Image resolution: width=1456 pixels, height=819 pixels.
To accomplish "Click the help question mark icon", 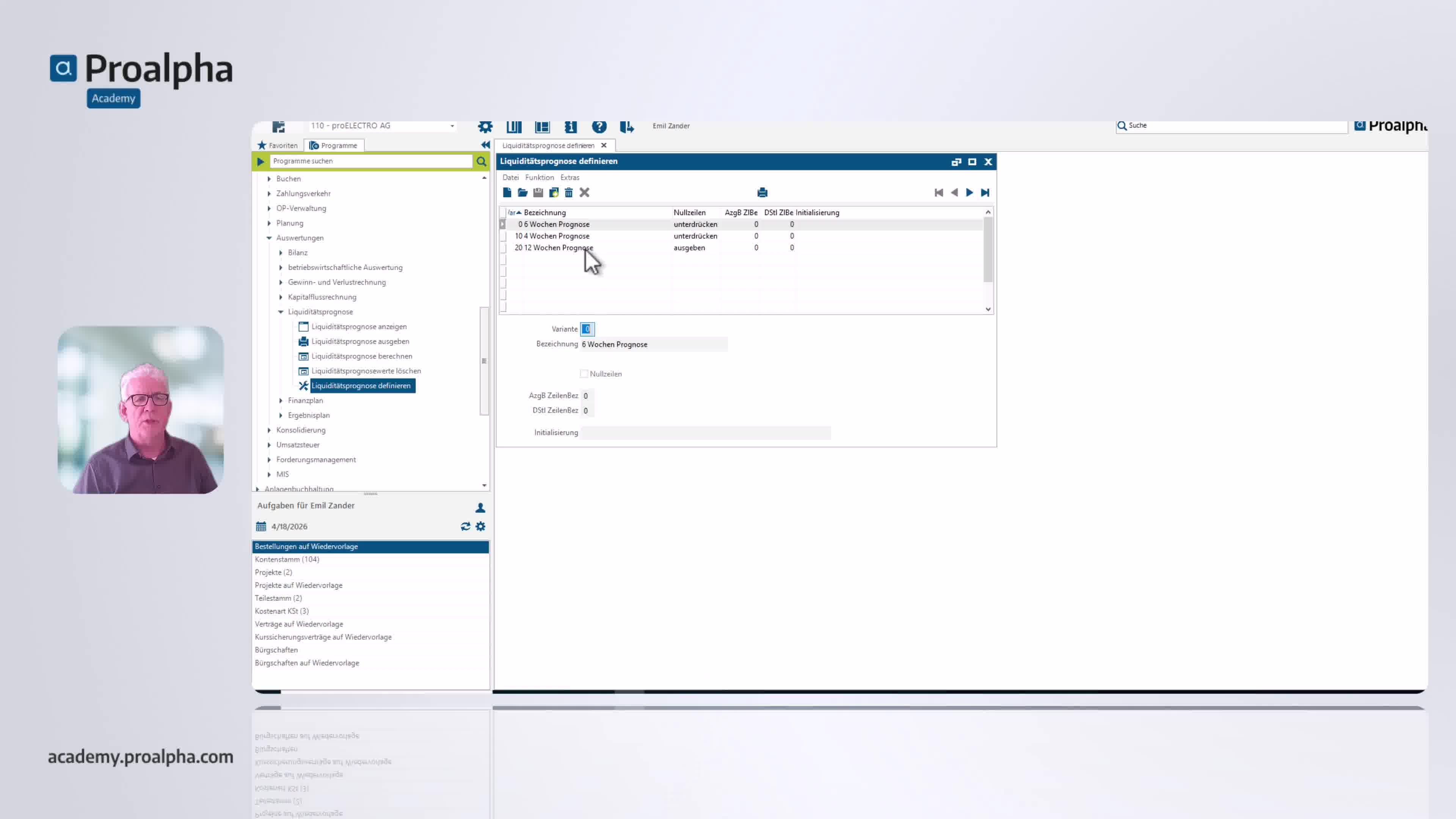I will tap(599, 126).
